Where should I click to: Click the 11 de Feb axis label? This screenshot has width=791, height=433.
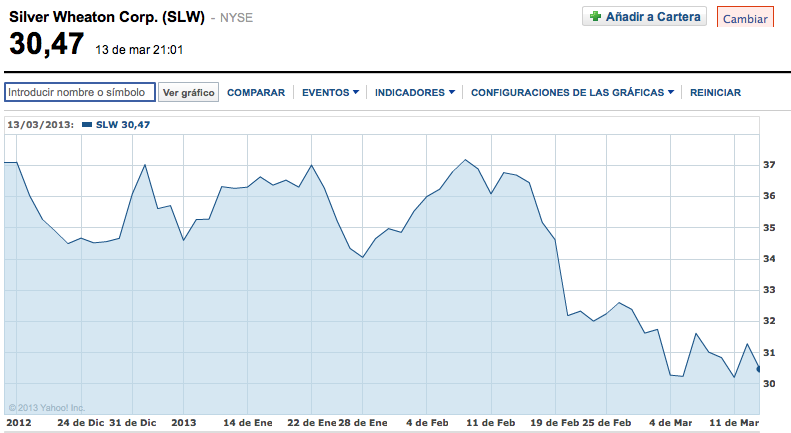[x=491, y=423]
